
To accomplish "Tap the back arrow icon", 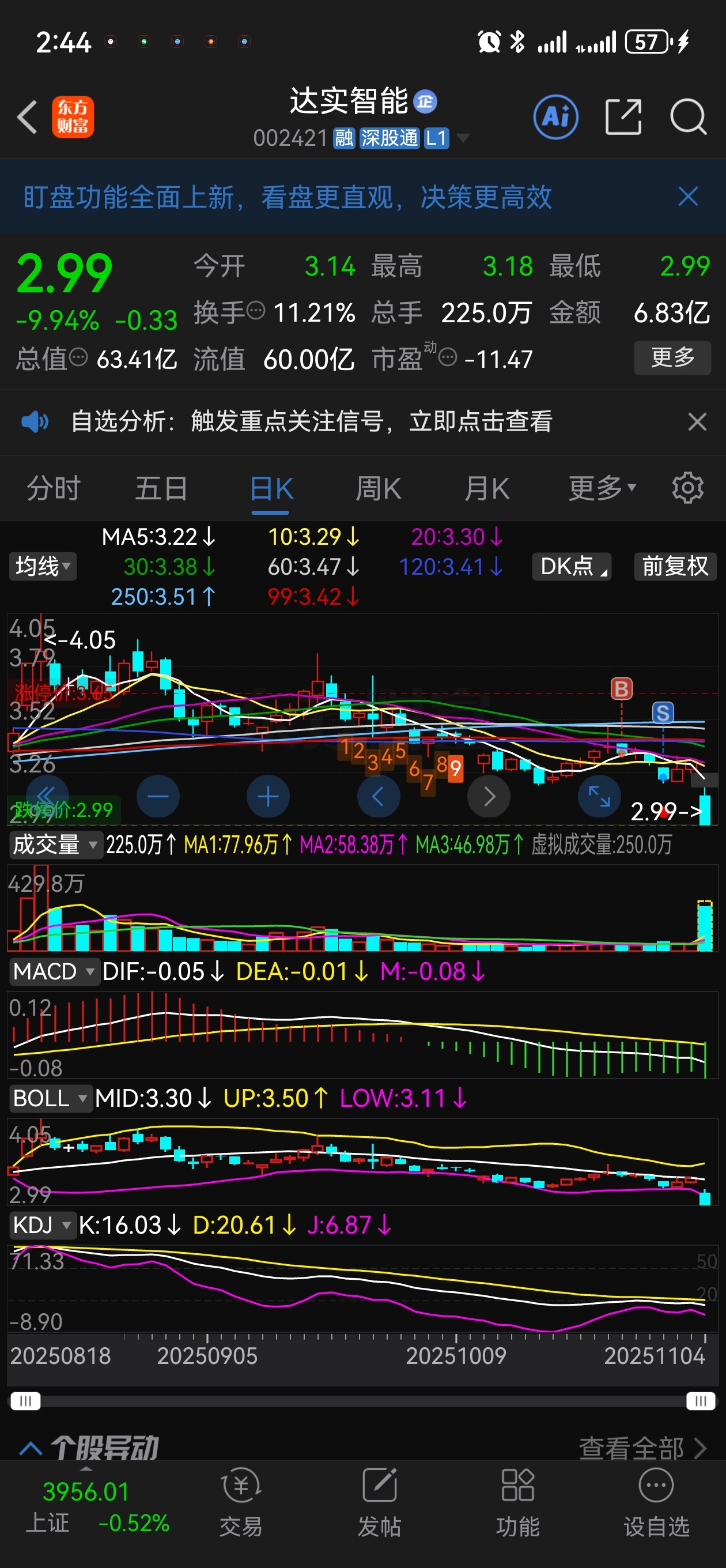I will (x=28, y=117).
